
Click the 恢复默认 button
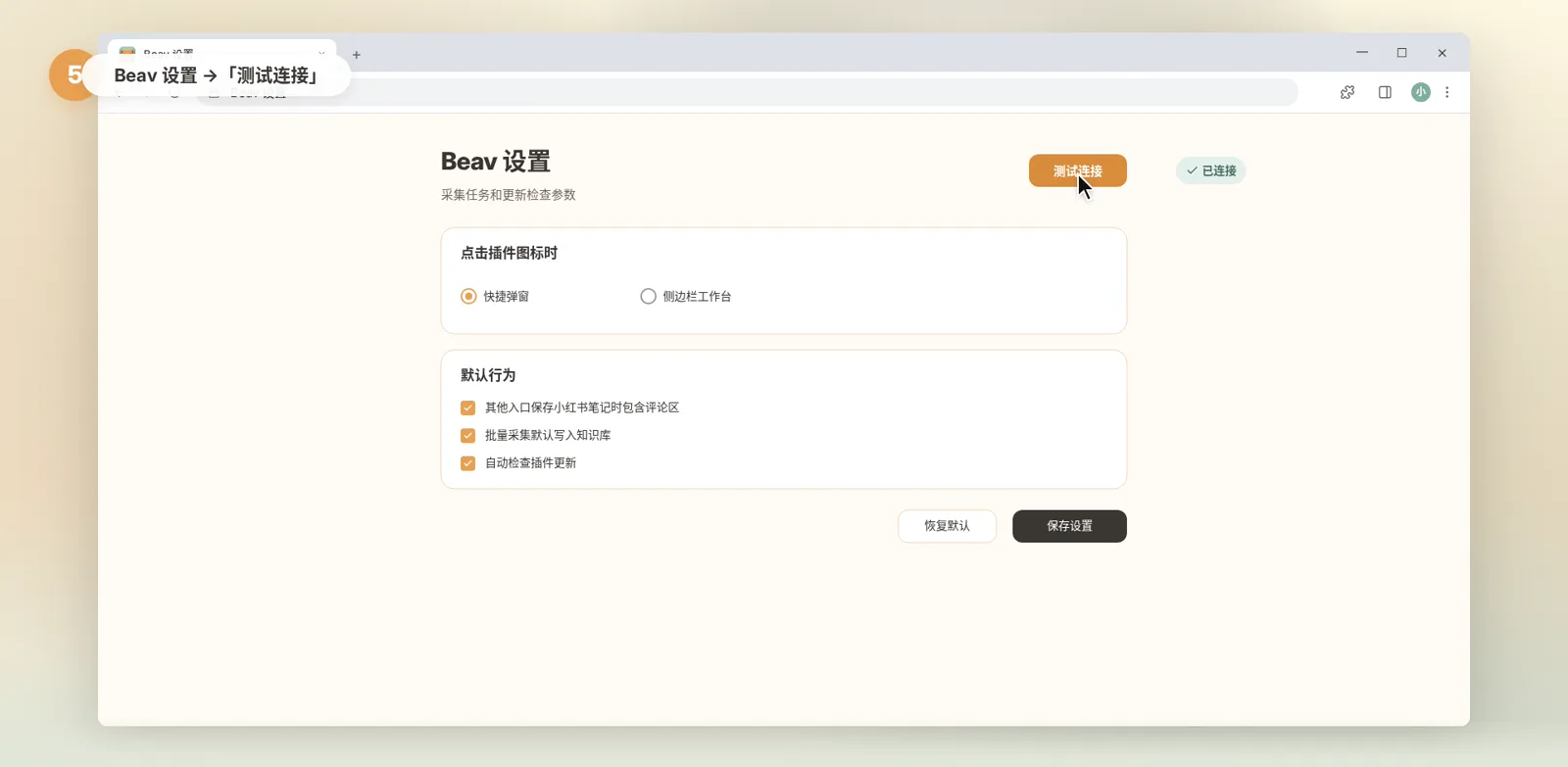point(947,526)
